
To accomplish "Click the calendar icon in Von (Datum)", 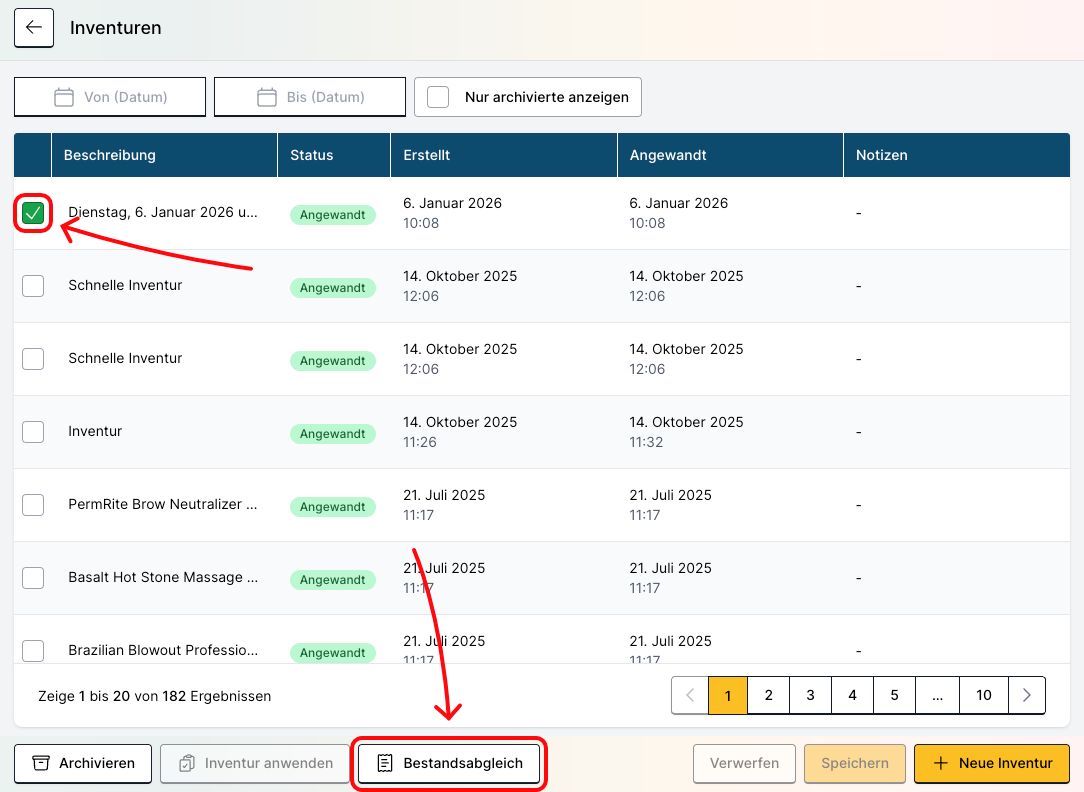I will (65, 97).
